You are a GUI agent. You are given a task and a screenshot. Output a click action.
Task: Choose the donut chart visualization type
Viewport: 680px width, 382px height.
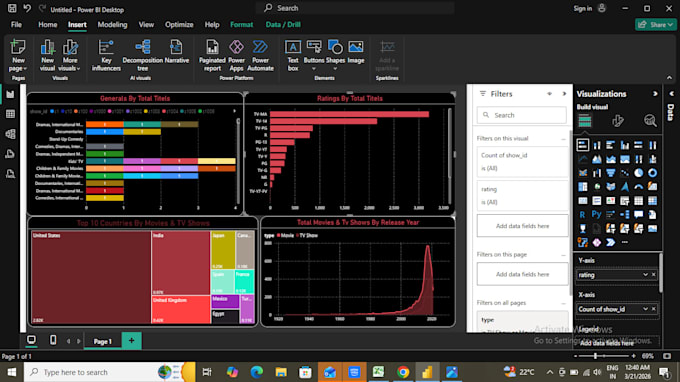[652, 173]
